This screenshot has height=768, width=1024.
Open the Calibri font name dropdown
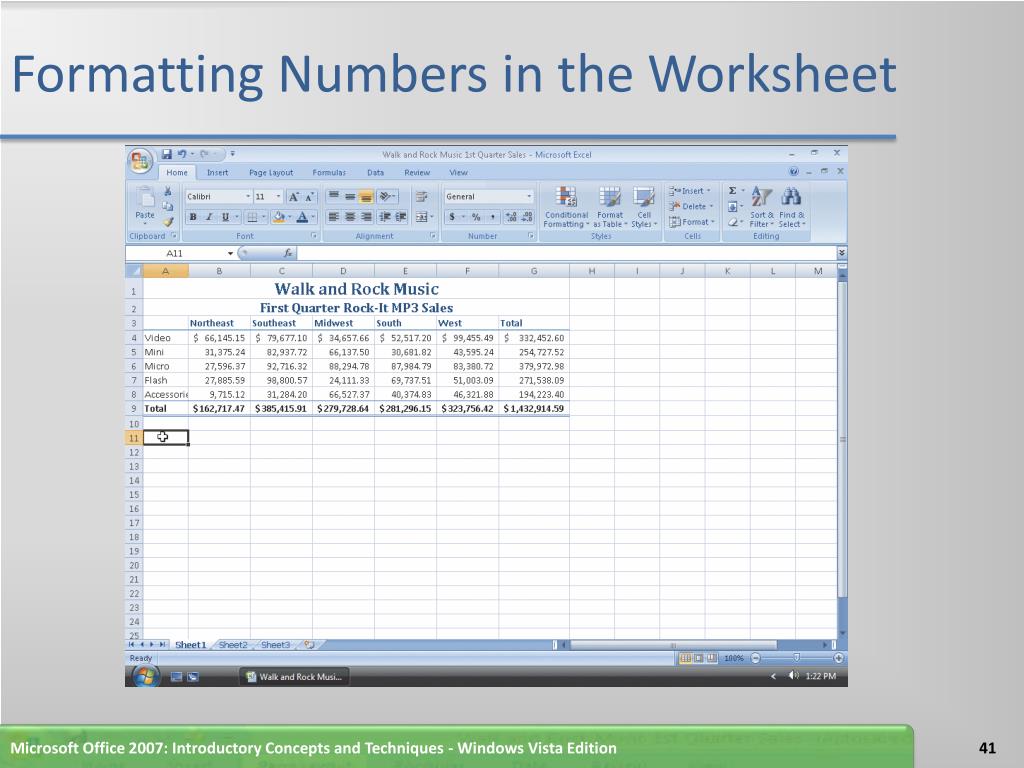click(248, 197)
